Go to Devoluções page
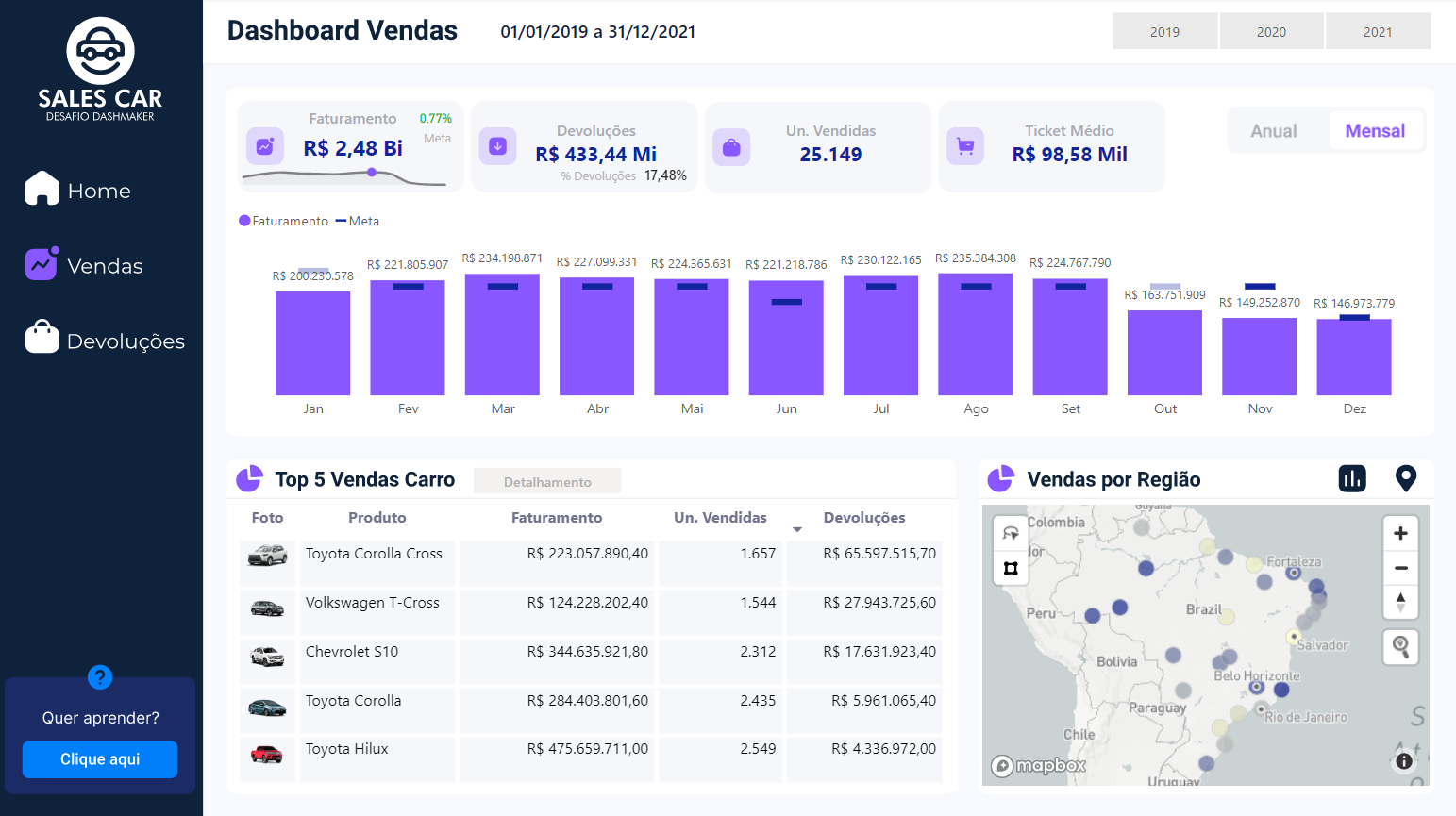 point(126,341)
